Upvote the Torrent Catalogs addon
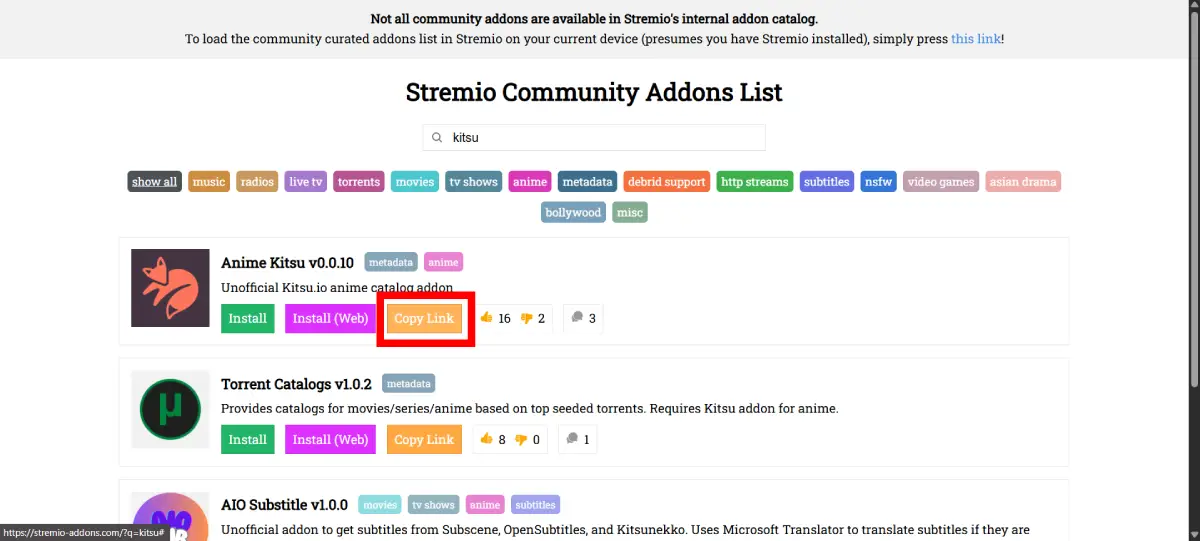This screenshot has width=1200, height=541. tap(488, 440)
